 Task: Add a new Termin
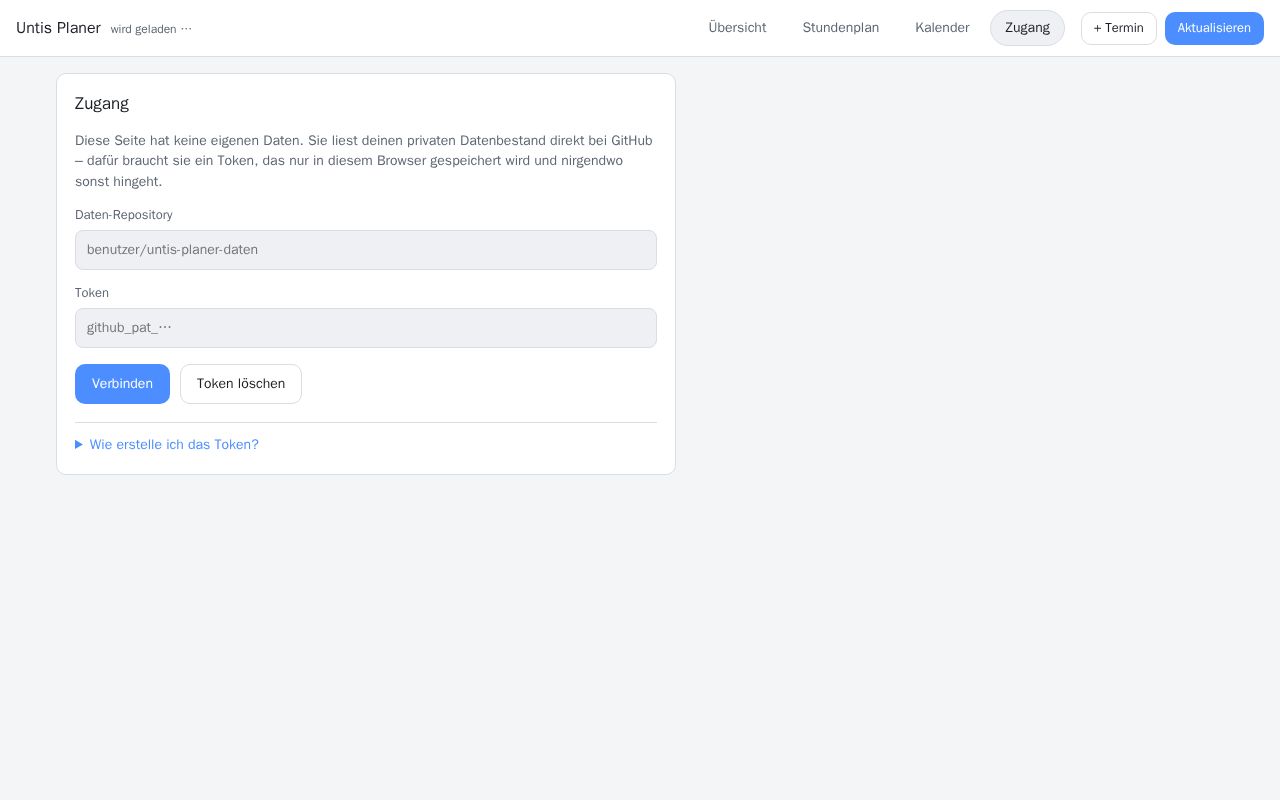click(1118, 28)
